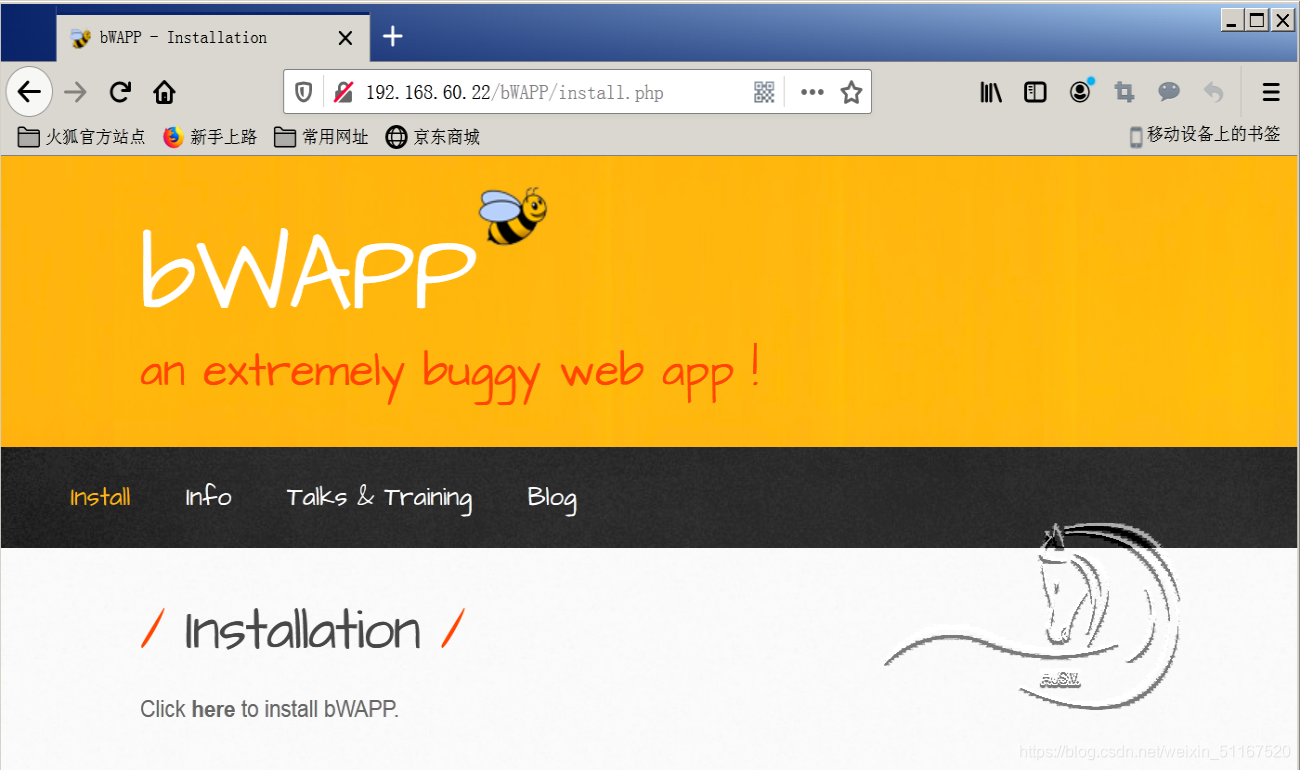Open the 京东商城 bookmark
Image resolution: width=1300 pixels, height=770 pixels.
coord(433,137)
